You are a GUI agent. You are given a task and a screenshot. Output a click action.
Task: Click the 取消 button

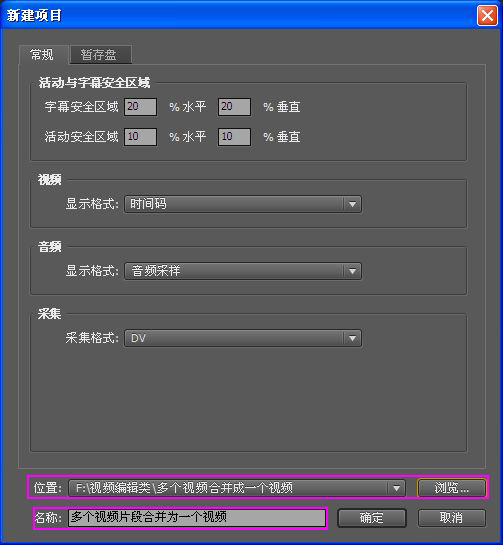(452, 518)
